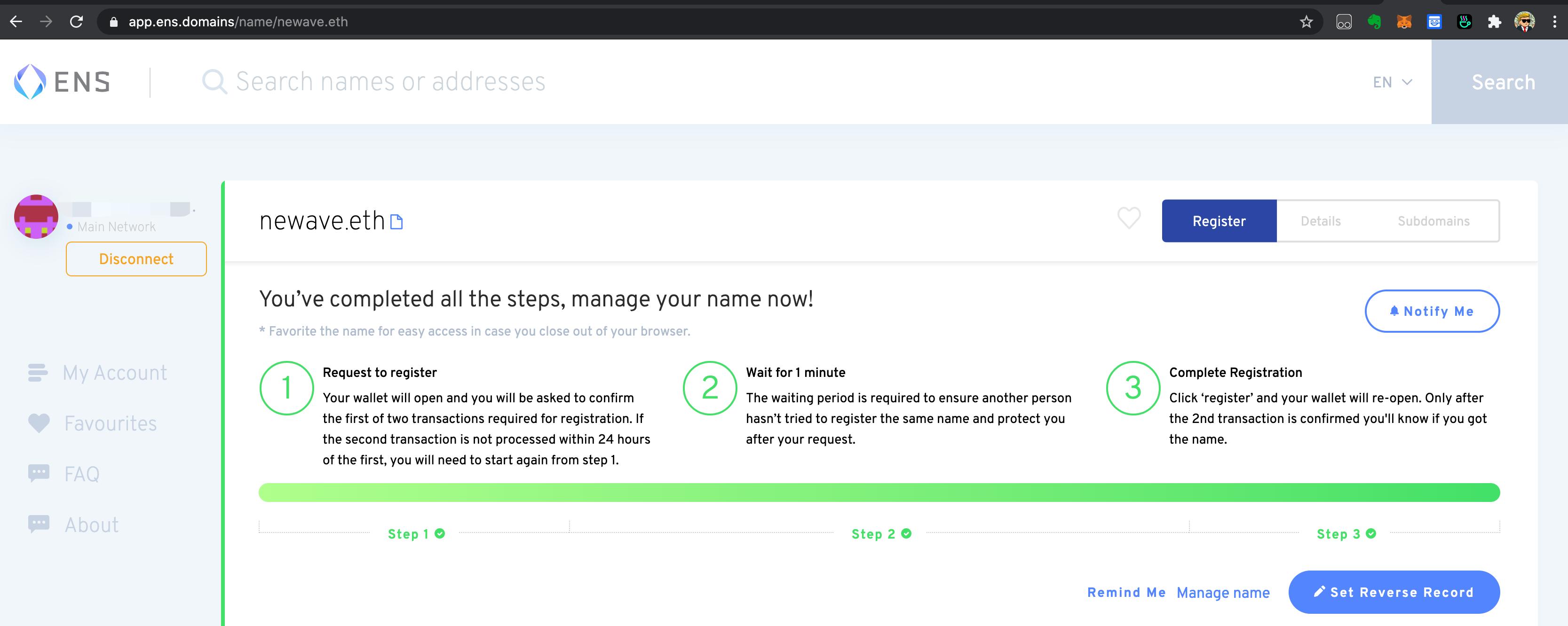This screenshot has height=626, width=1568.
Task: Open Manage name link
Action: coord(1223,593)
